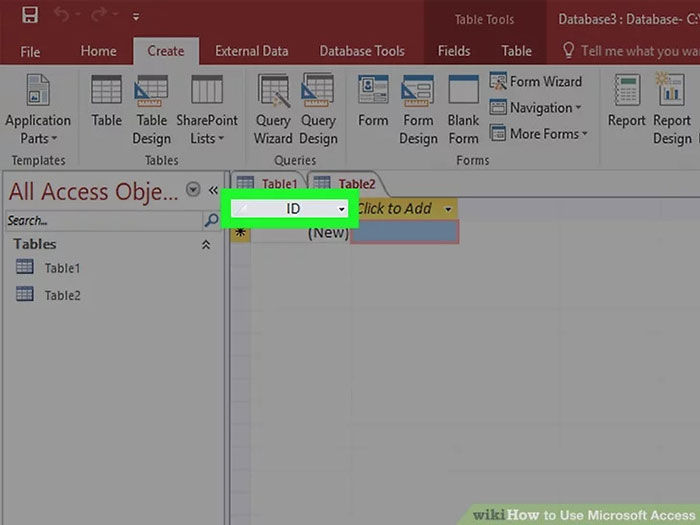The width and height of the screenshot is (700, 525).
Task: Open the Navigation forms dropdown
Action: (x=534, y=108)
